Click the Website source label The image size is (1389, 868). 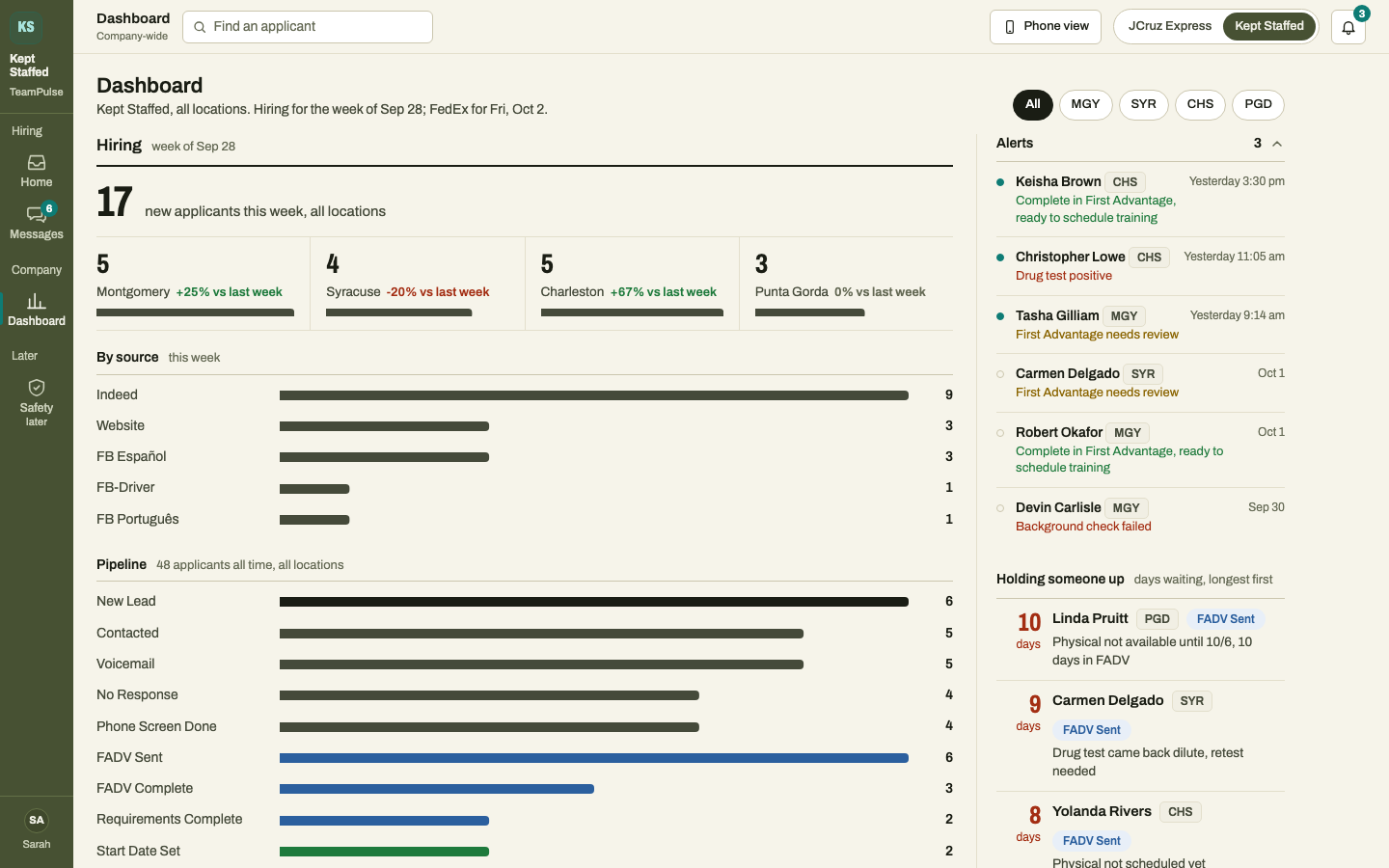pyautogui.click(x=121, y=426)
